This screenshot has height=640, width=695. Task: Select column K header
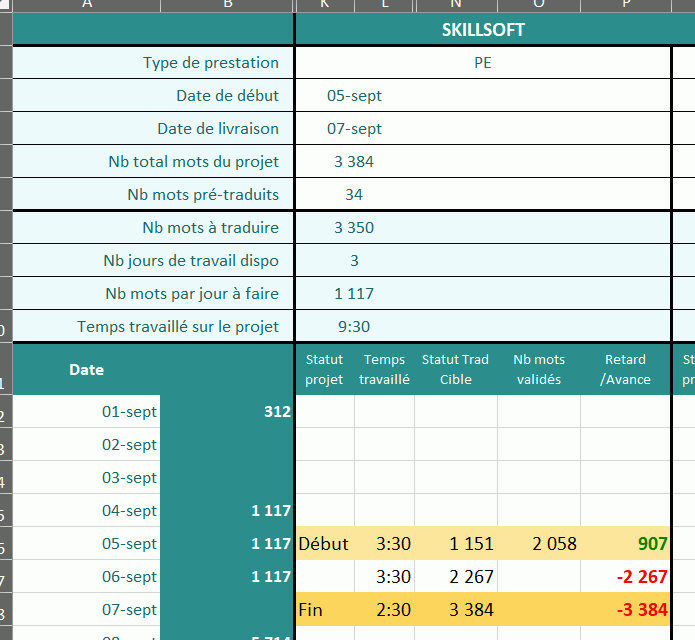pos(325,5)
